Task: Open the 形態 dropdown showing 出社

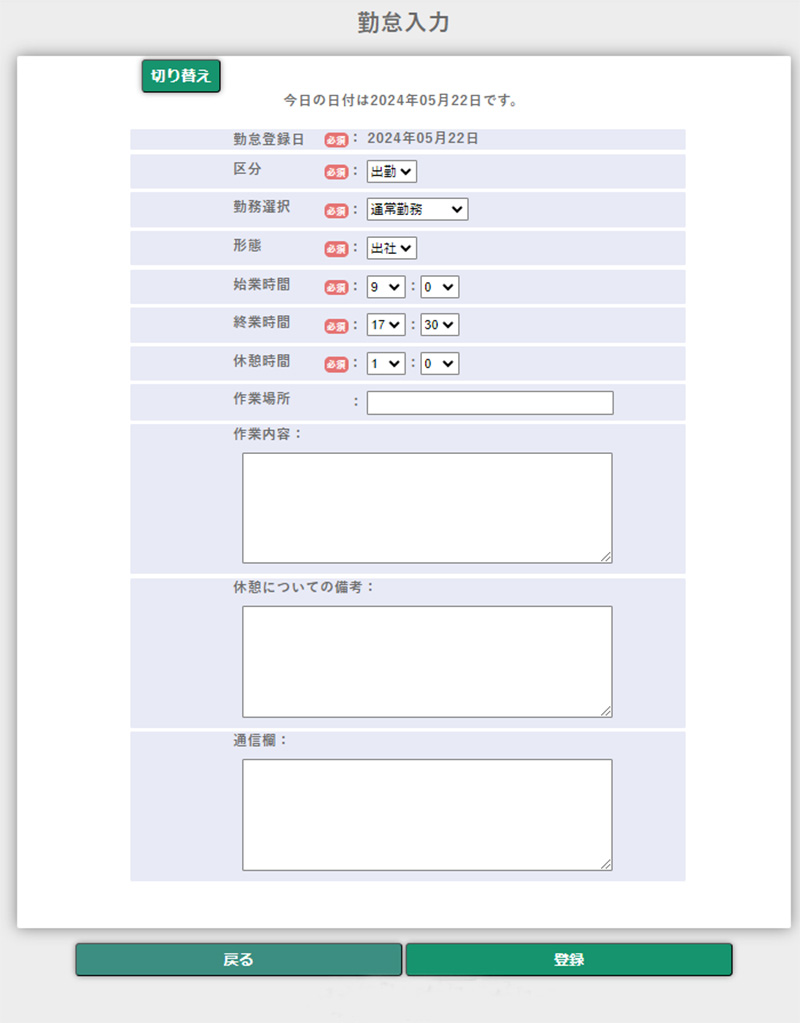Action: (x=392, y=248)
